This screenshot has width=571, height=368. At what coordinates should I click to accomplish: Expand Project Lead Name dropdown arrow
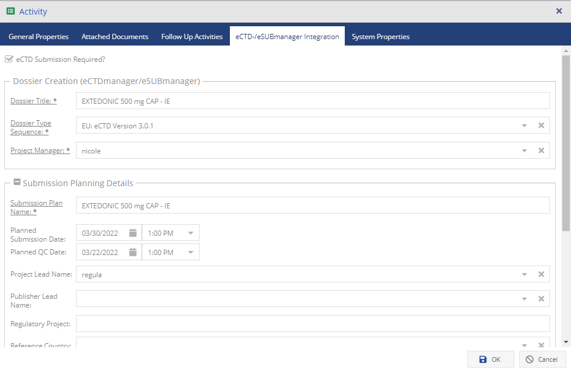click(524, 274)
